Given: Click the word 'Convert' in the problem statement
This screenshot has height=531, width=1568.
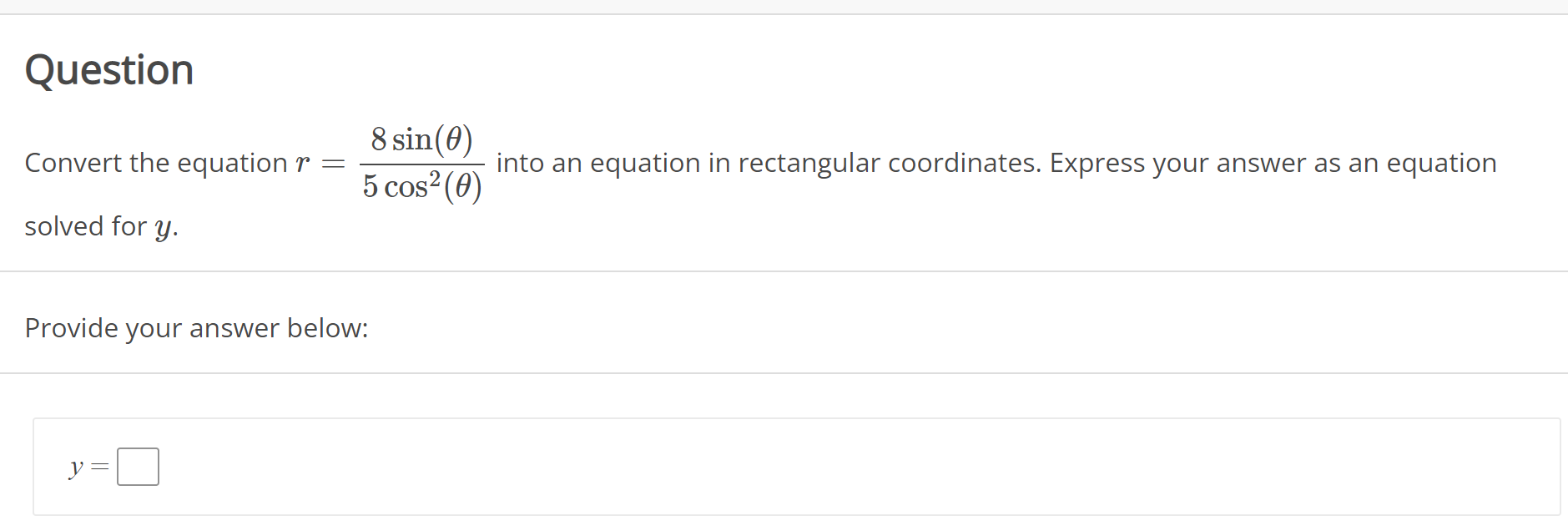Looking at the screenshot, I should click(74, 163).
